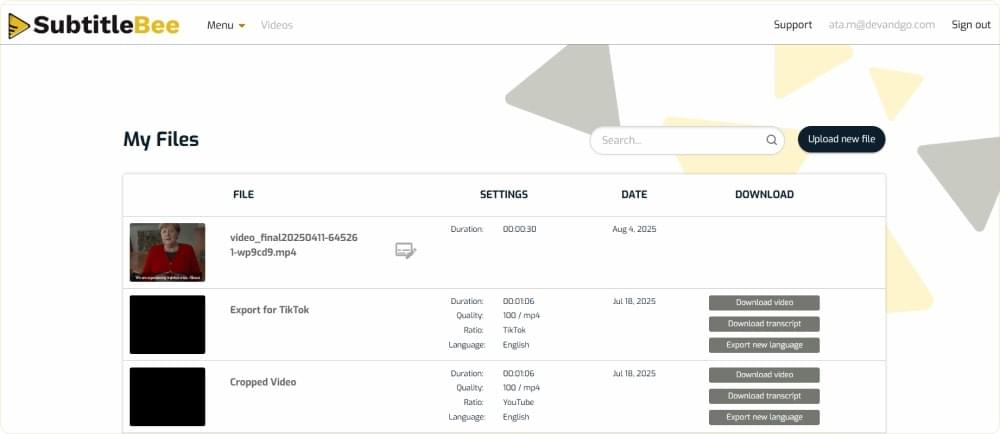This screenshot has height=434, width=1000.
Task: Download video for Export for TikTok
Action: pyautogui.click(x=764, y=303)
